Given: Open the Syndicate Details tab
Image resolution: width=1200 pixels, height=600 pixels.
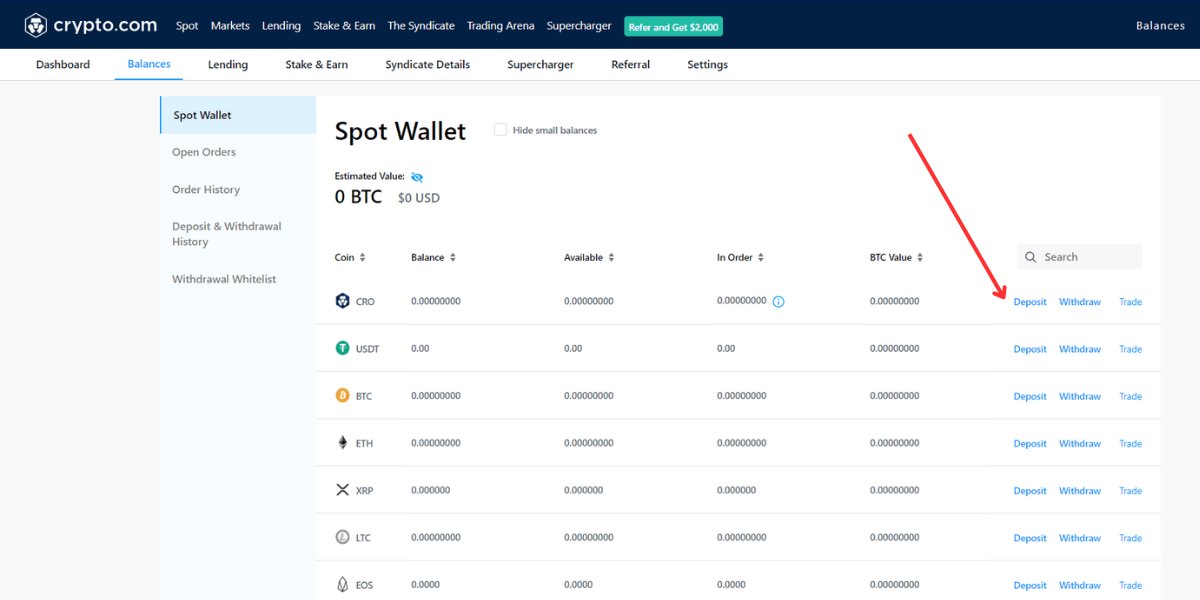Looking at the screenshot, I should [428, 64].
